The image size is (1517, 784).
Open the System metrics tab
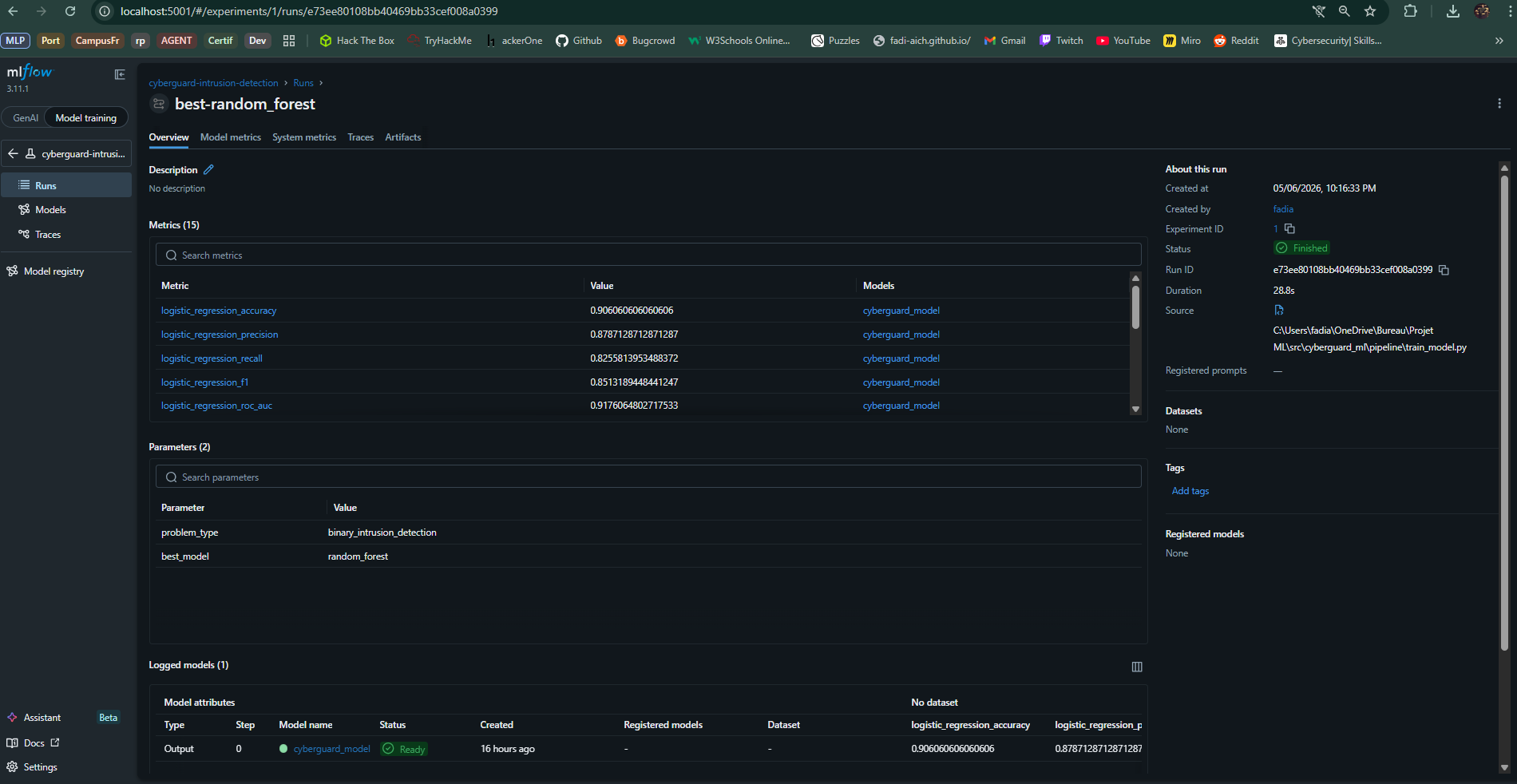pyautogui.click(x=304, y=137)
